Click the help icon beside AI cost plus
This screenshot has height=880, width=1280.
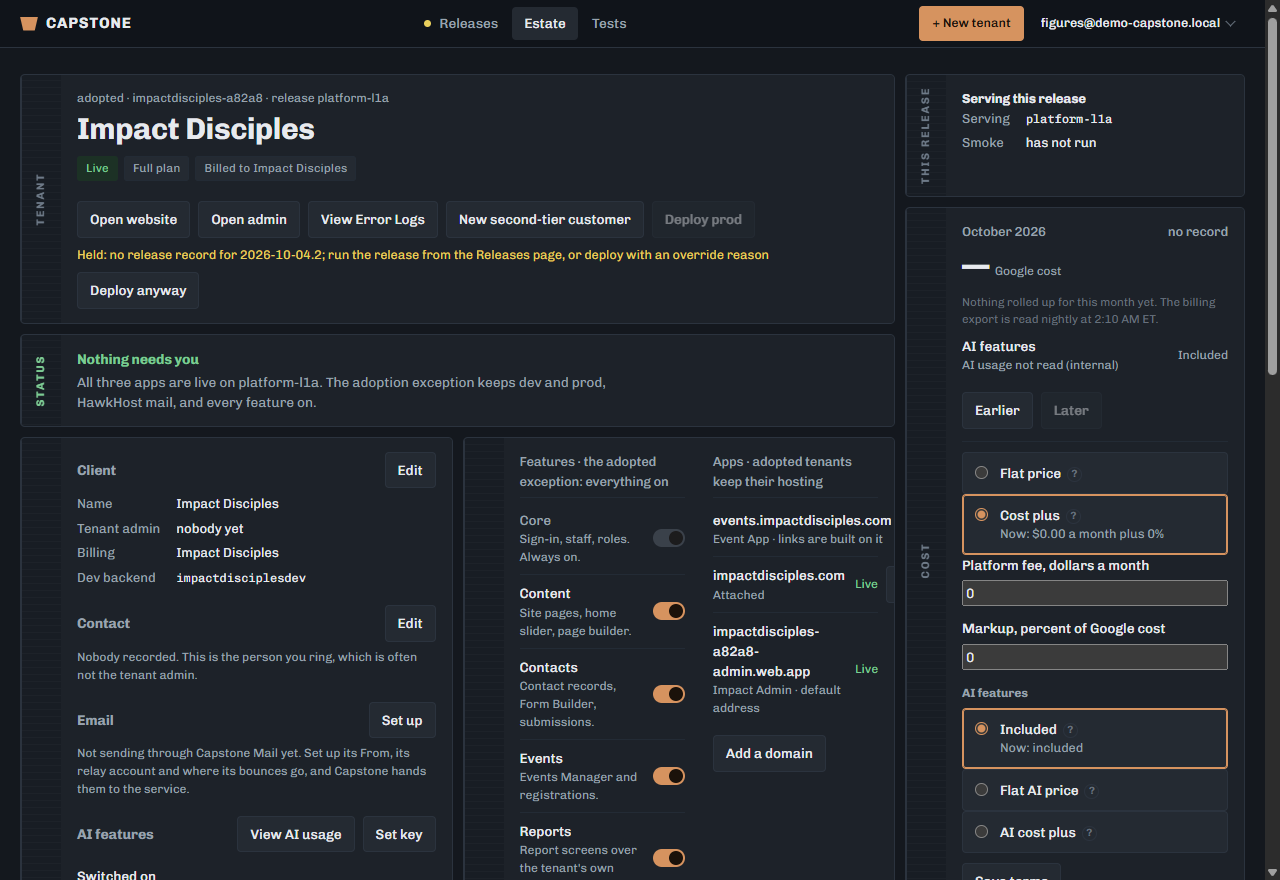[1089, 833]
